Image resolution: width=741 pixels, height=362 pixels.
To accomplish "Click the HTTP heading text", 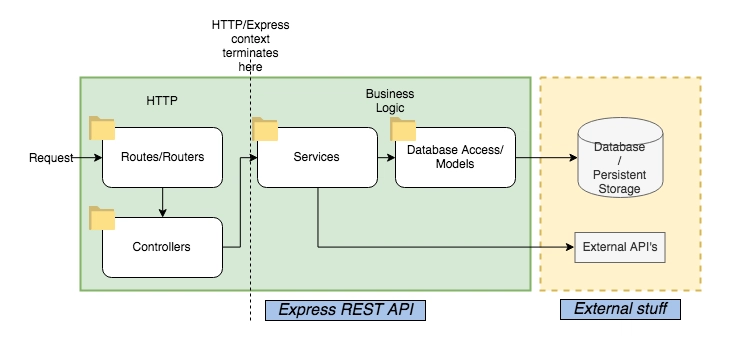I will [162, 101].
